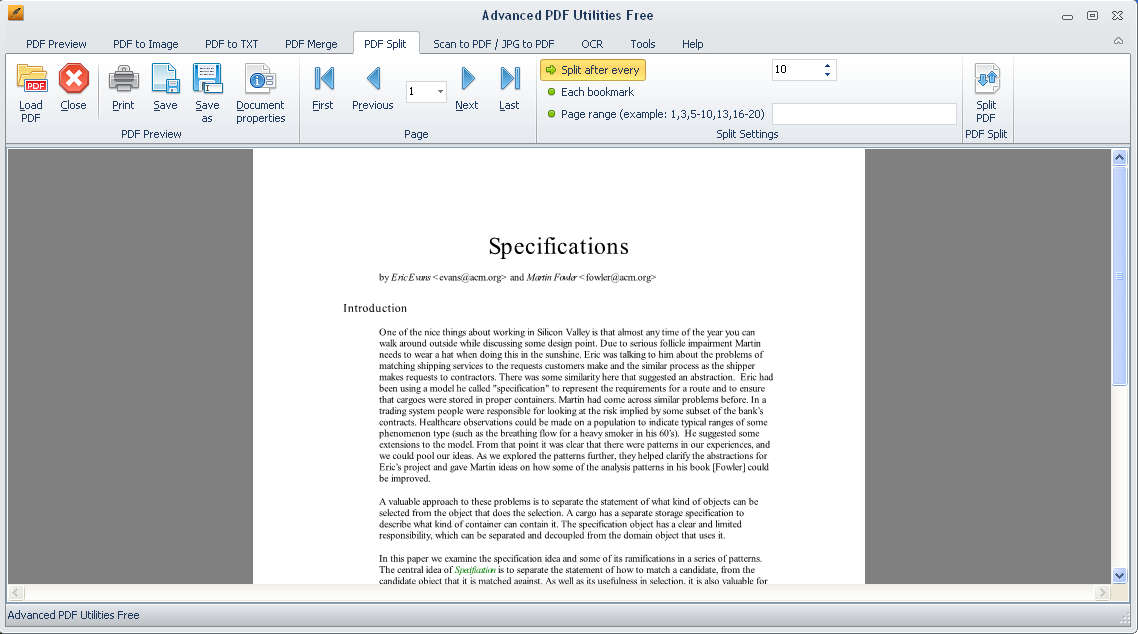Select the 'Split after every' option
The height and width of the screenshot is (634, 1138).
593,70
